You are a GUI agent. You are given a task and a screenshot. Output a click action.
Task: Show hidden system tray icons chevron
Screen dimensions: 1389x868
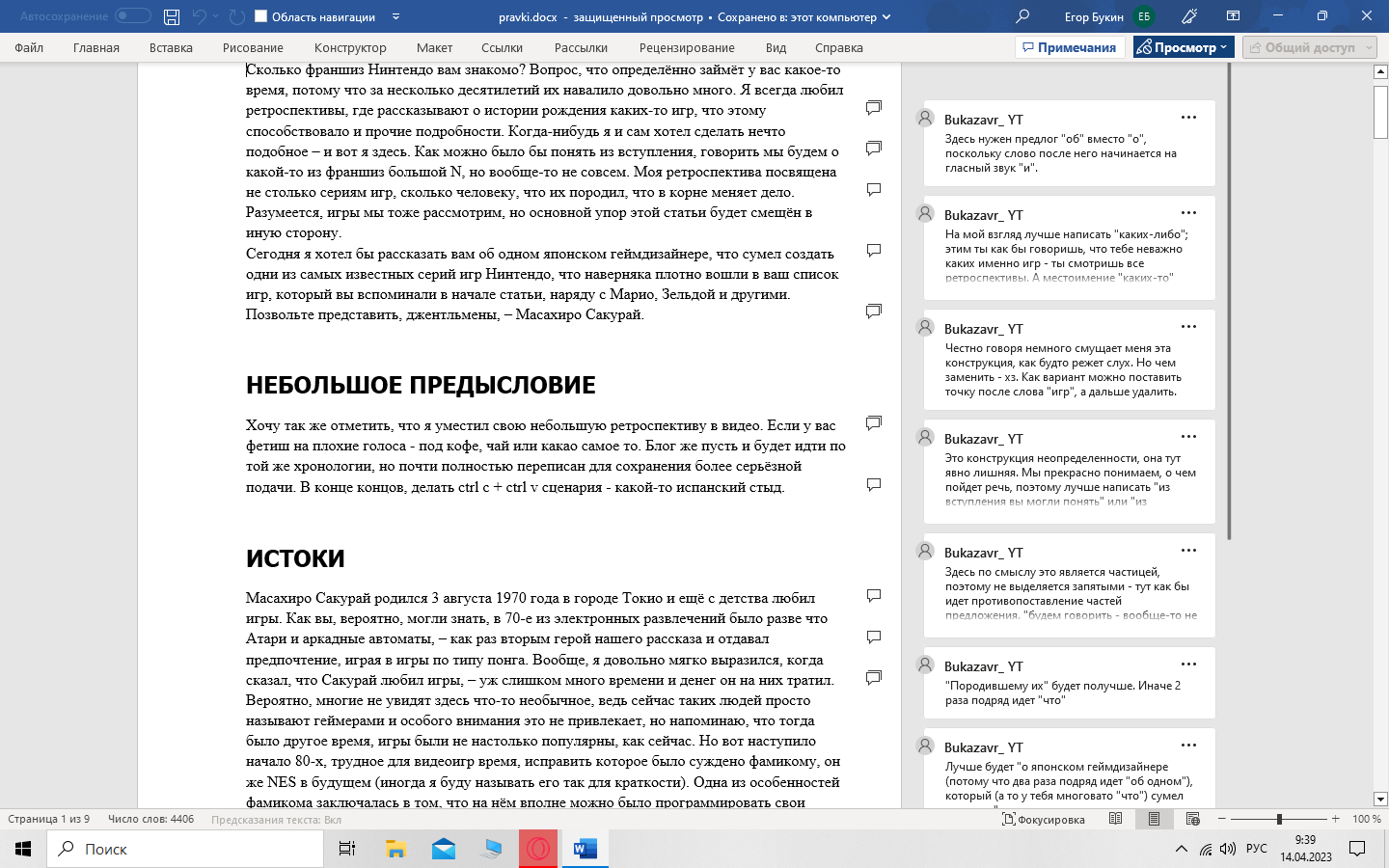[1181, 849]
